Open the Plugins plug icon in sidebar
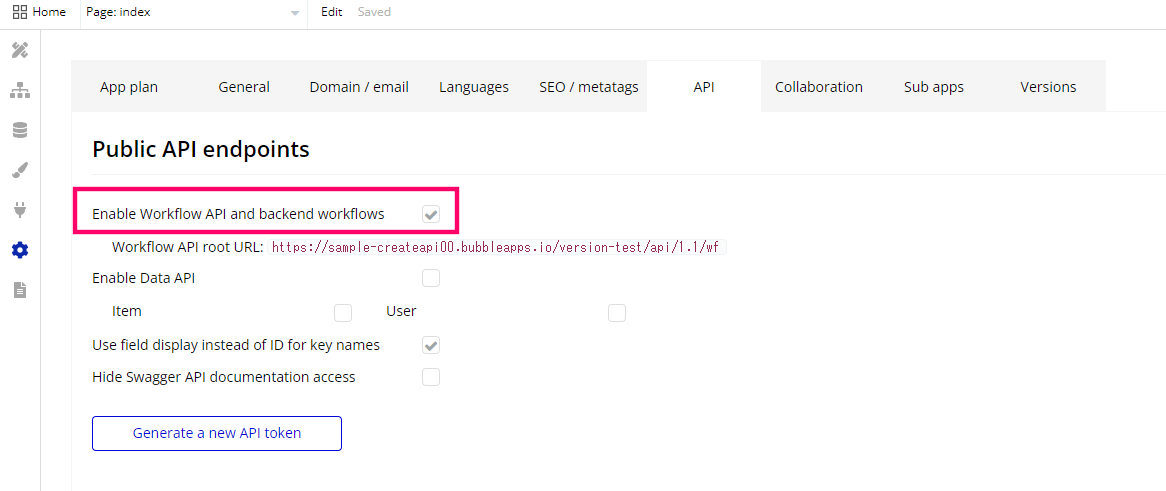 [x=20, y=211]
